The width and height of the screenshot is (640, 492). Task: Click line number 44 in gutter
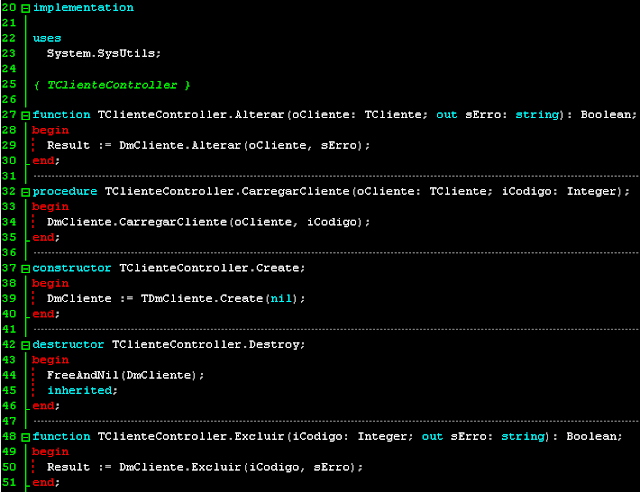9,375
